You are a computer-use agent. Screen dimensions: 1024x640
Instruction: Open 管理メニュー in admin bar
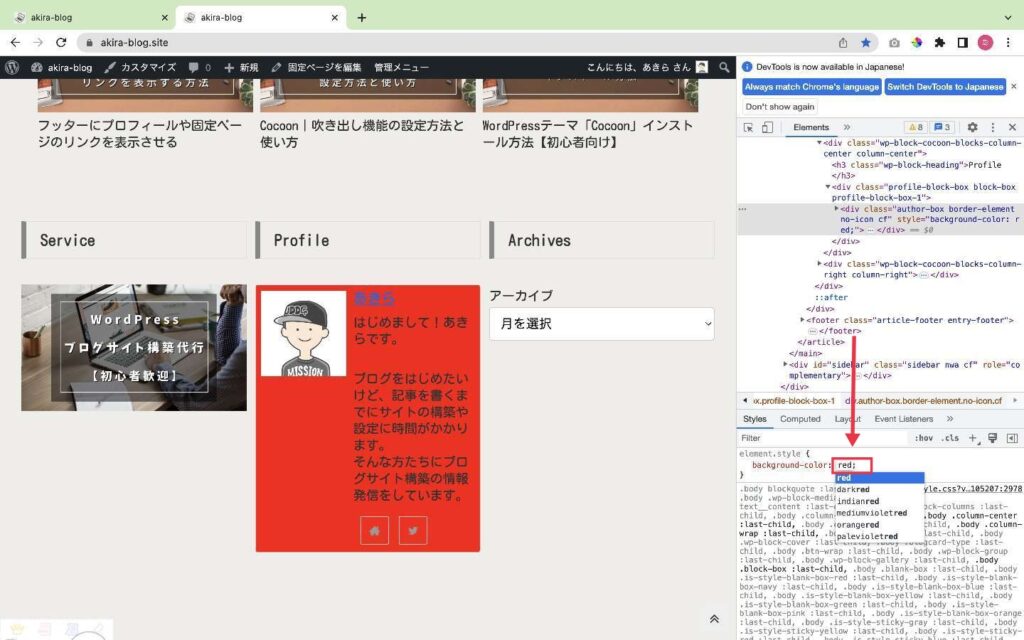(402, 67)
